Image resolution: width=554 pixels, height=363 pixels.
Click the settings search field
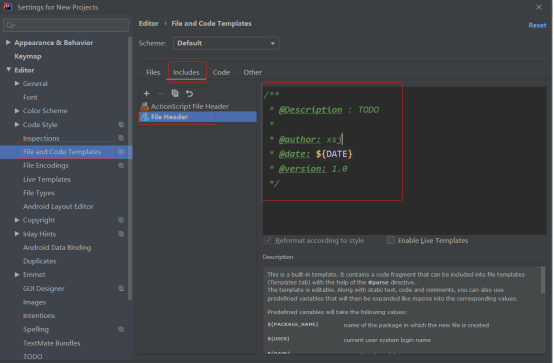click(x=66, y=25)
